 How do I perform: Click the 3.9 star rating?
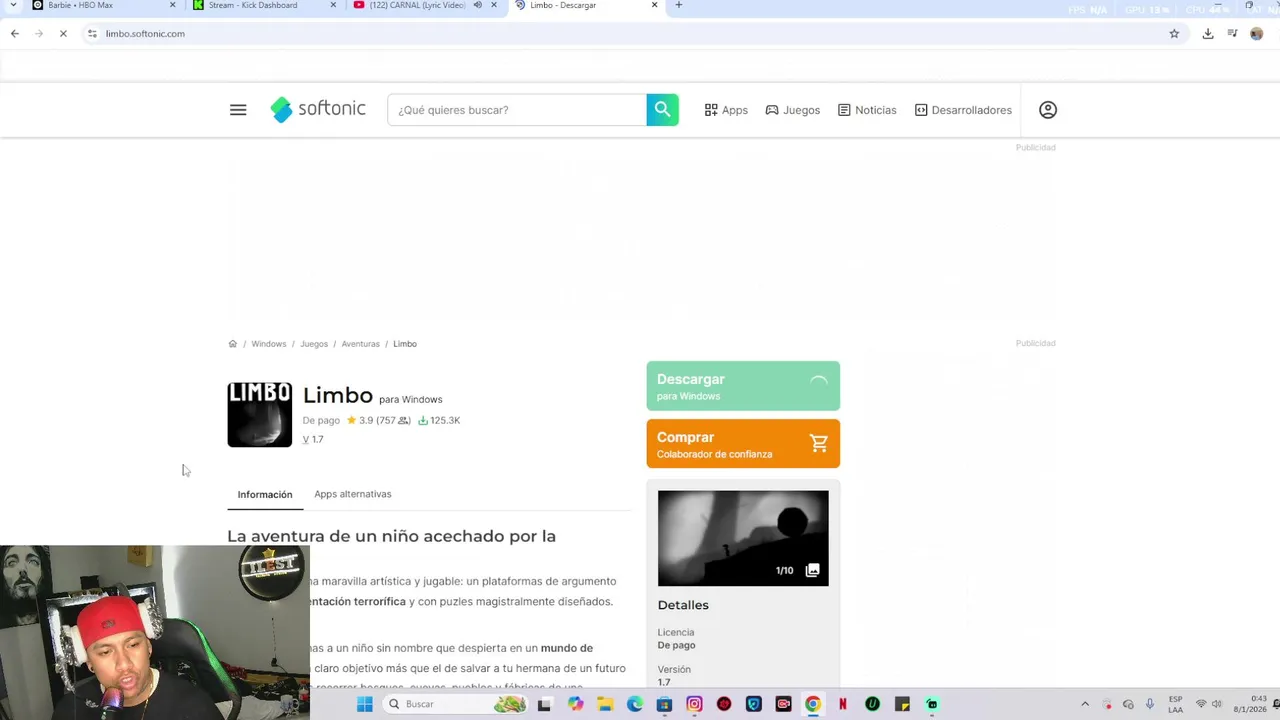tap(378, 421)
